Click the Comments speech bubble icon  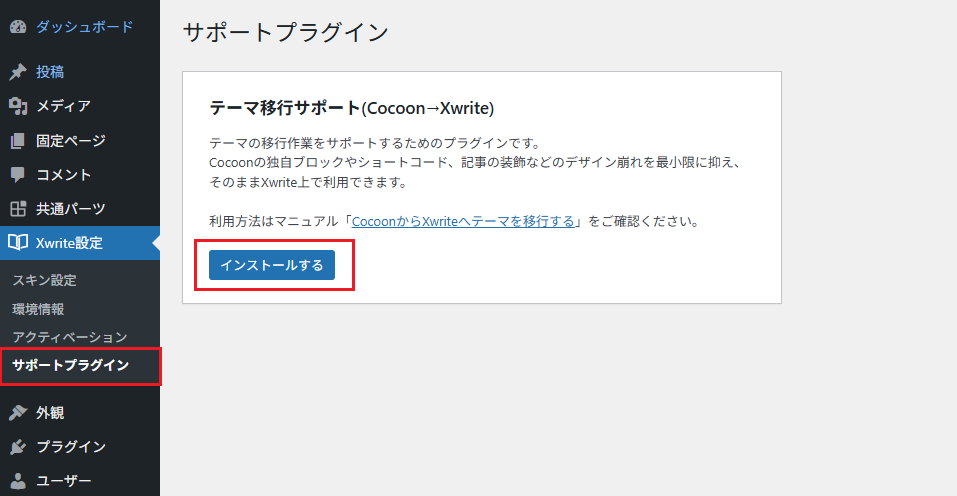coord(17,175)
